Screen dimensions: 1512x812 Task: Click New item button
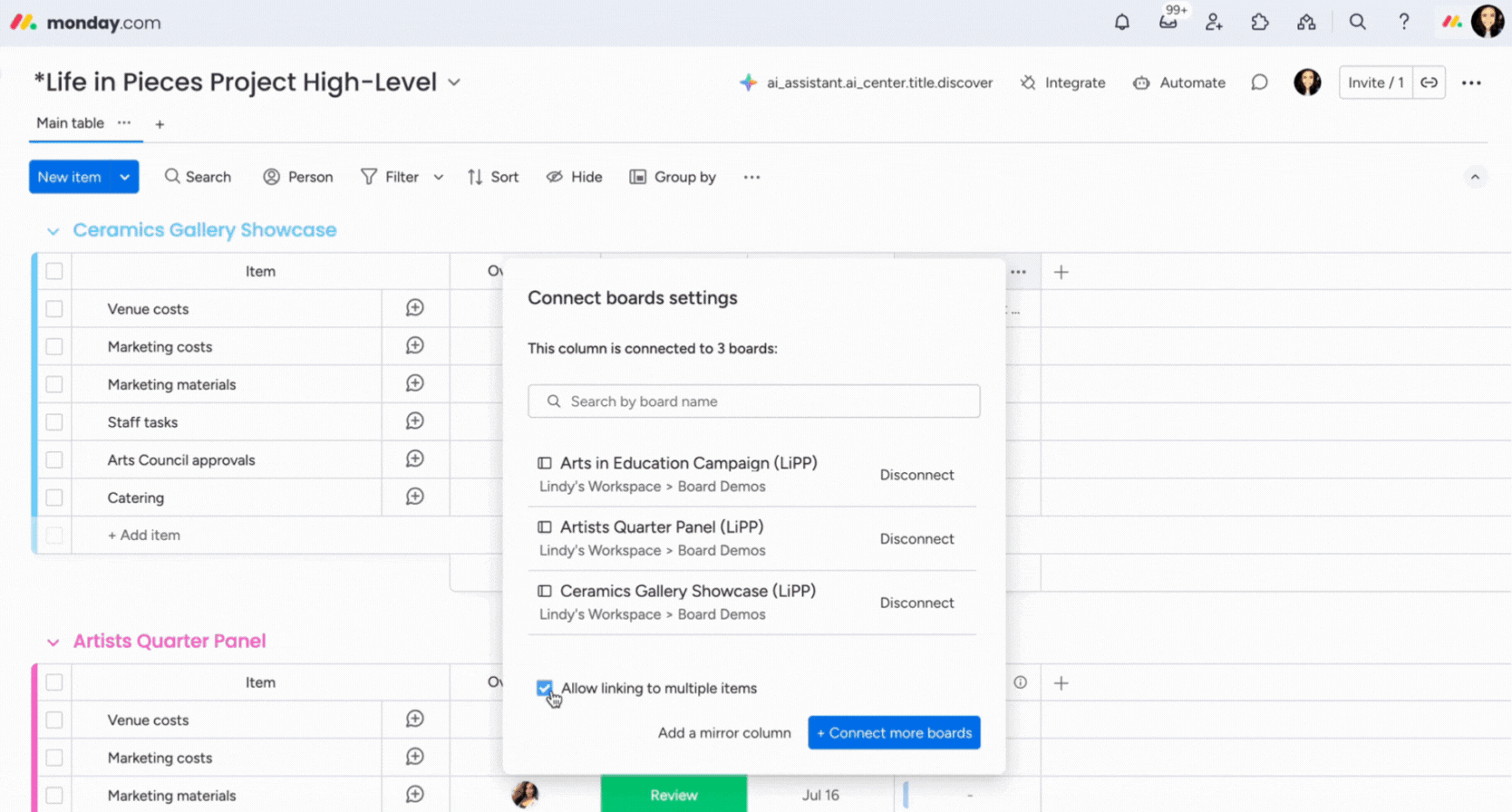[x=70, y=177]
